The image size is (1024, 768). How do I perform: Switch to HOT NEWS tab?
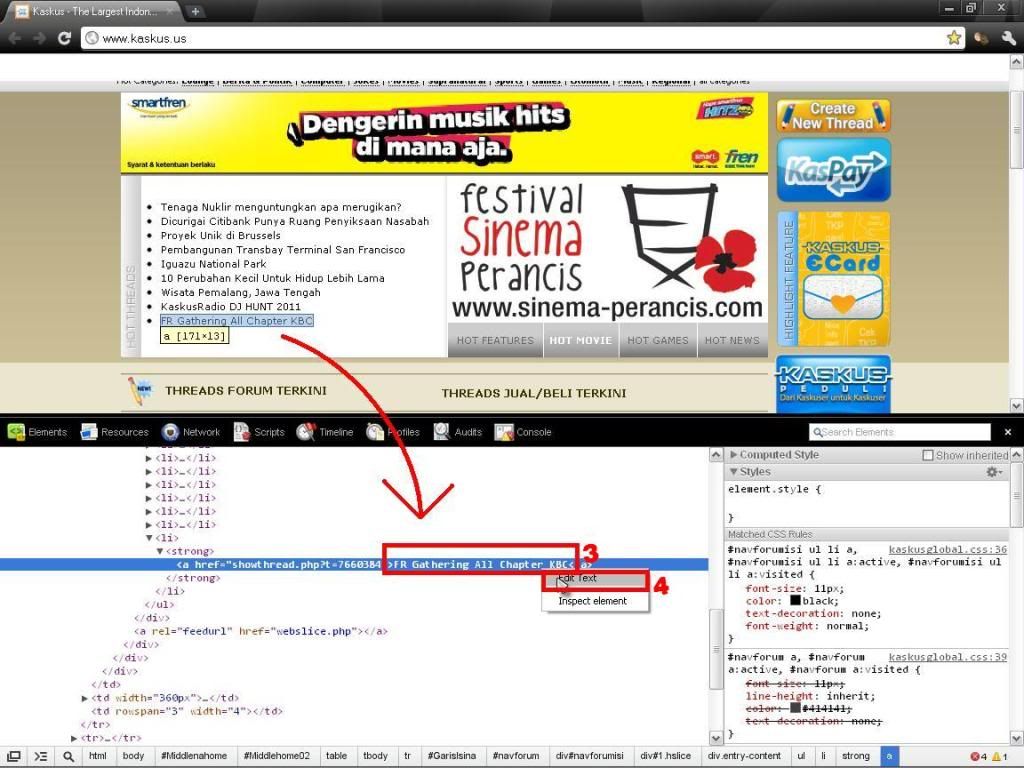[732, 340]
